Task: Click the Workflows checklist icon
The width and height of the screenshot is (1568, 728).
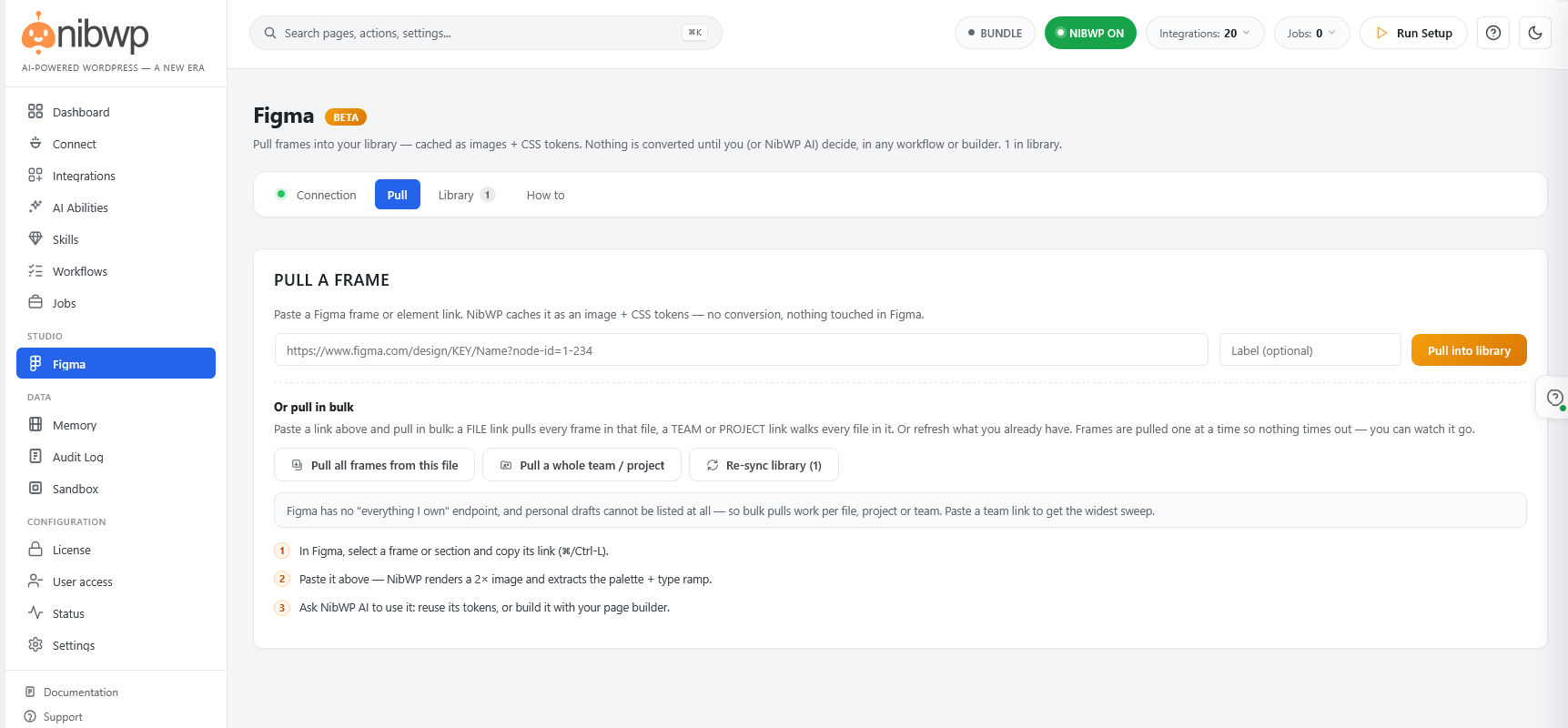Action: (35, 270)
